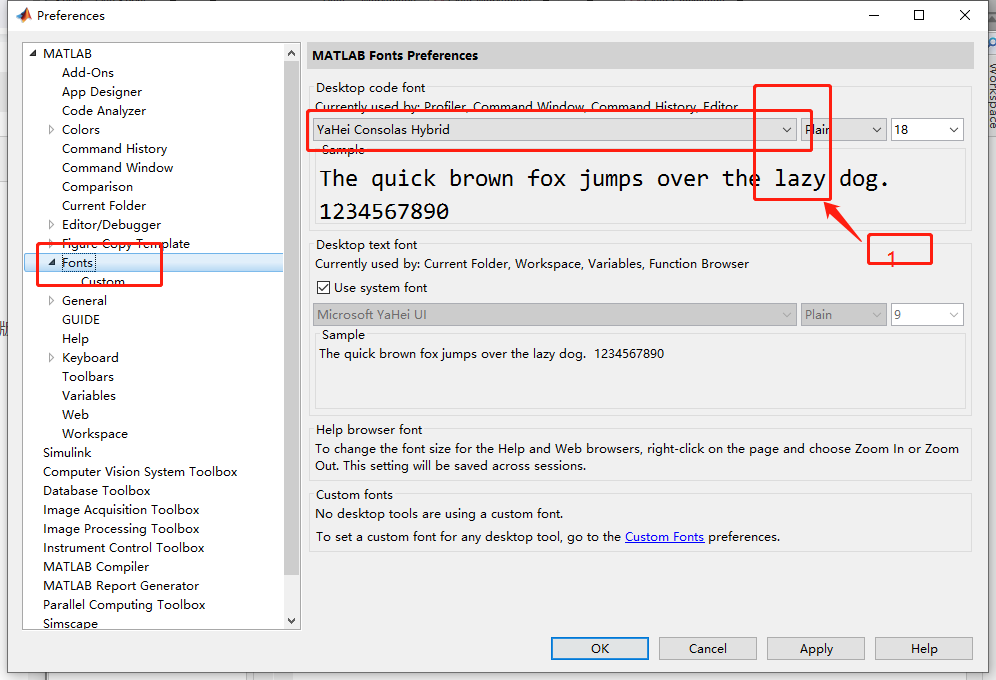The height and width of the screenshot is (680, 996).
Task: Select Simulink preferences
Action: click(67, 453)
